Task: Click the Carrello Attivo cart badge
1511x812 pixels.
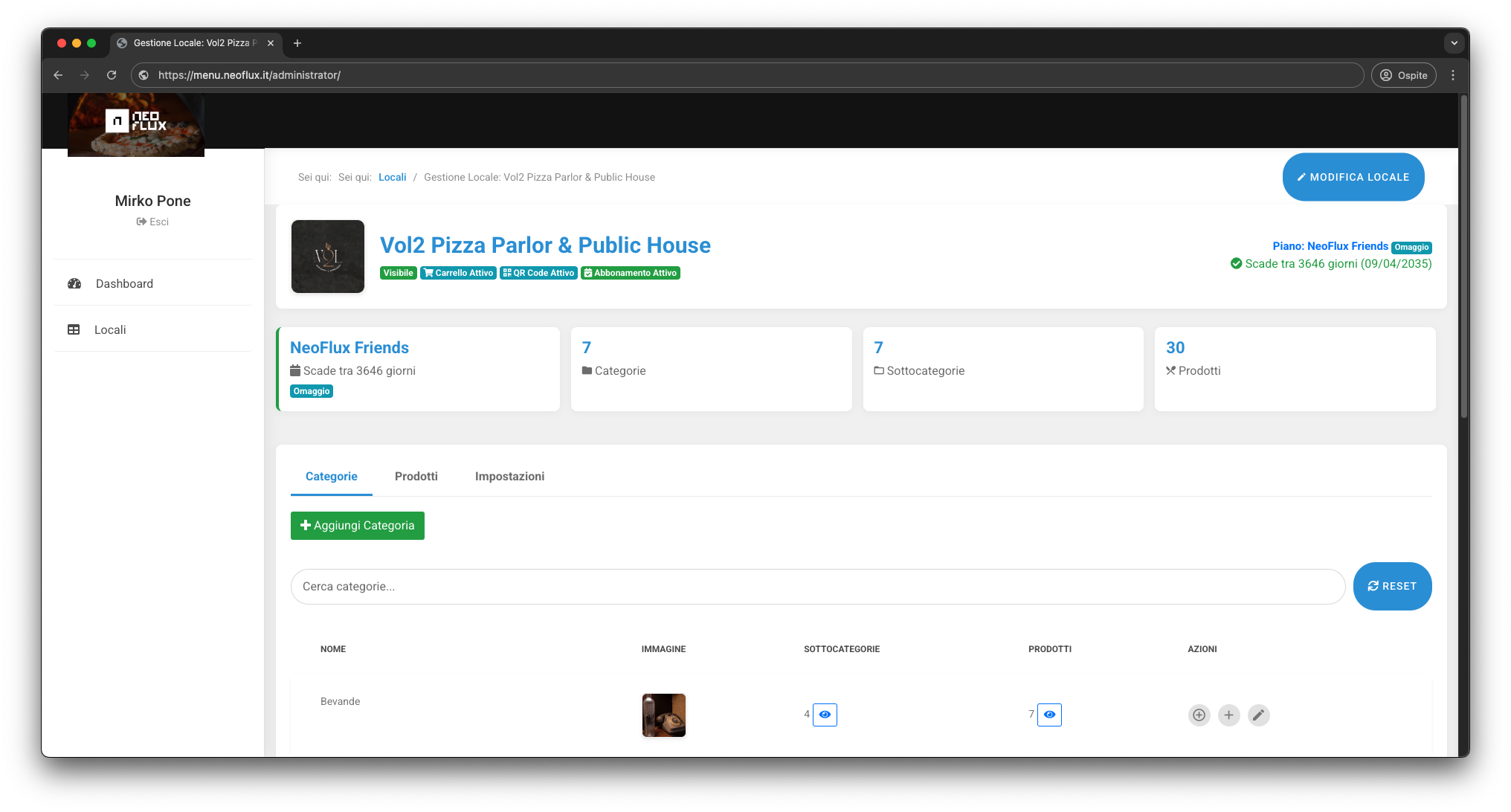Action: point(458,273)
